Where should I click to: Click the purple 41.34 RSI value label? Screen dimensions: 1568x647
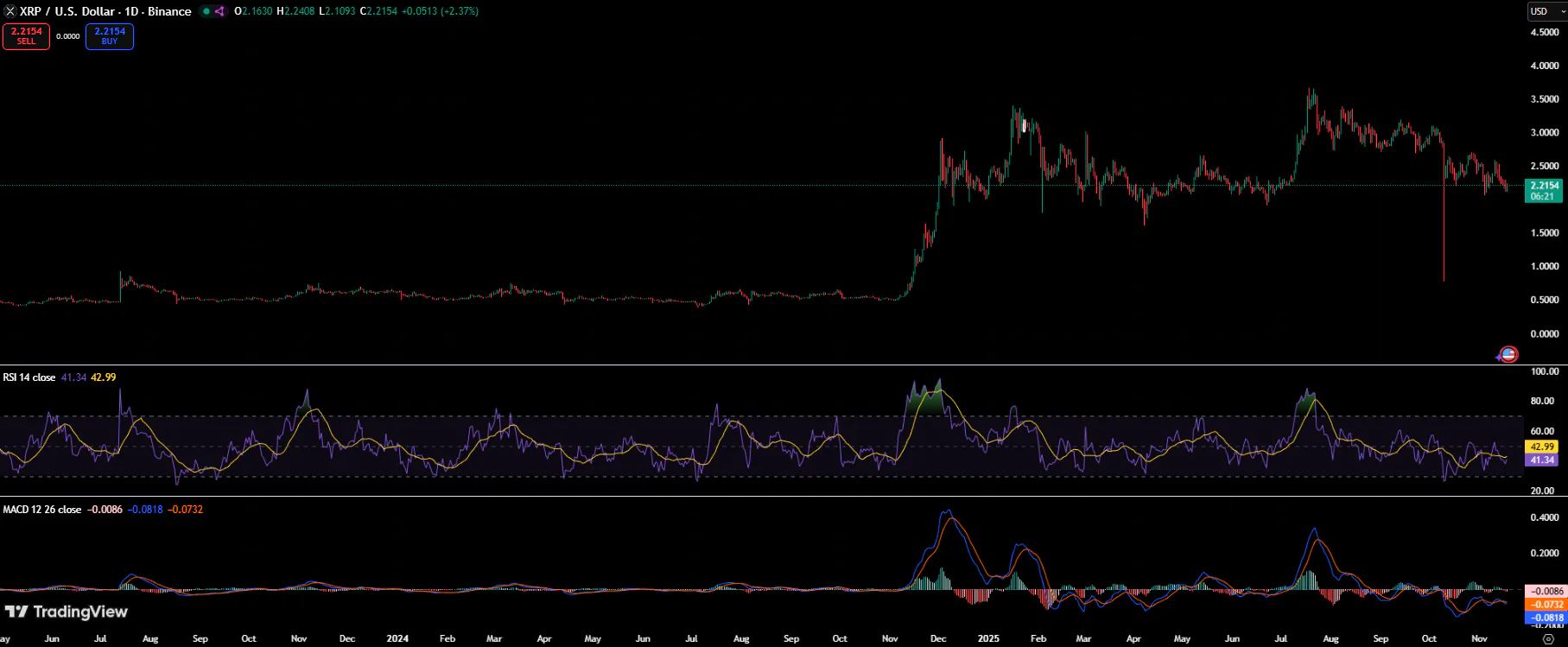(1543, 460)
